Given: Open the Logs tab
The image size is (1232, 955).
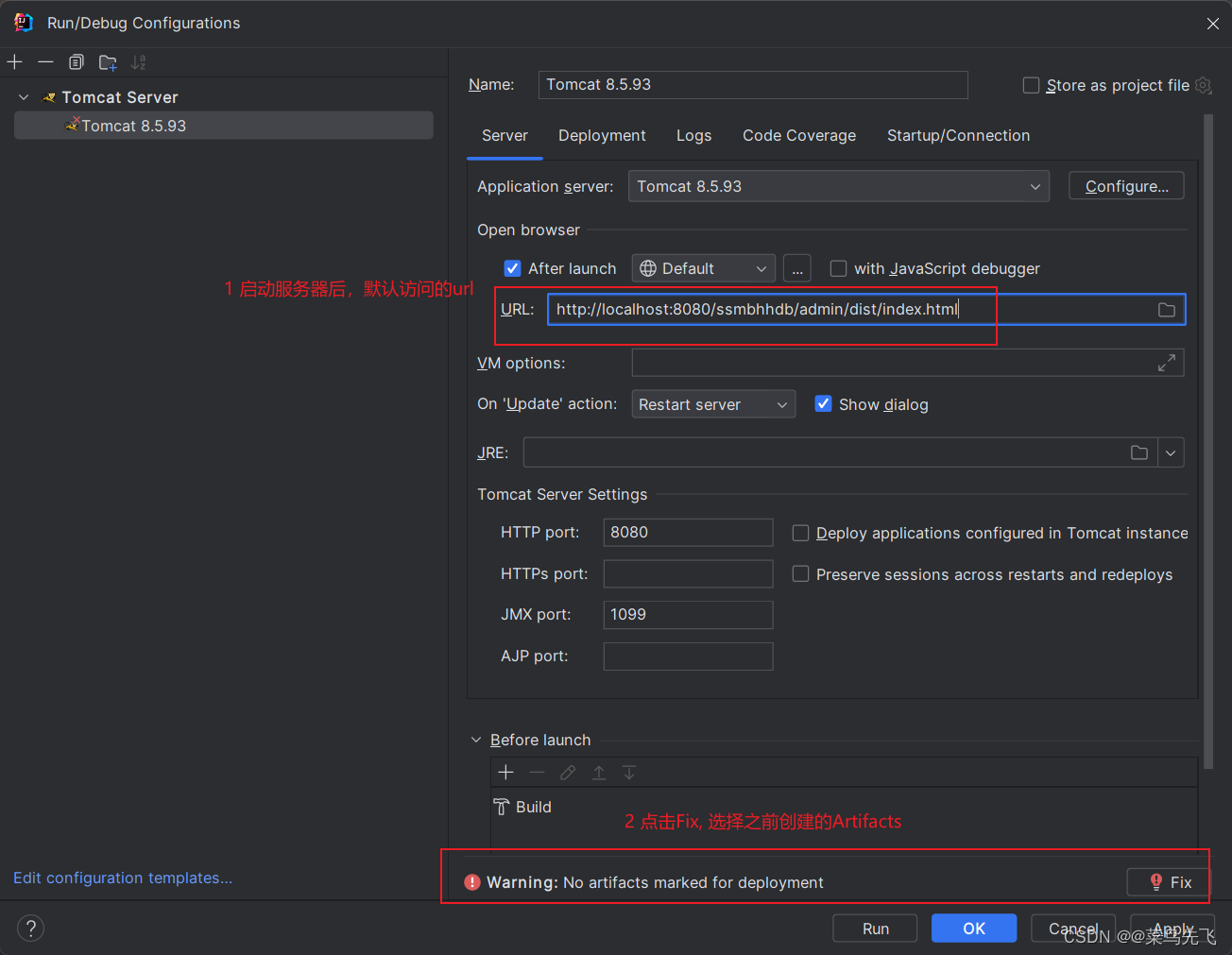Looking at the screenshot, I should point(693,136).
